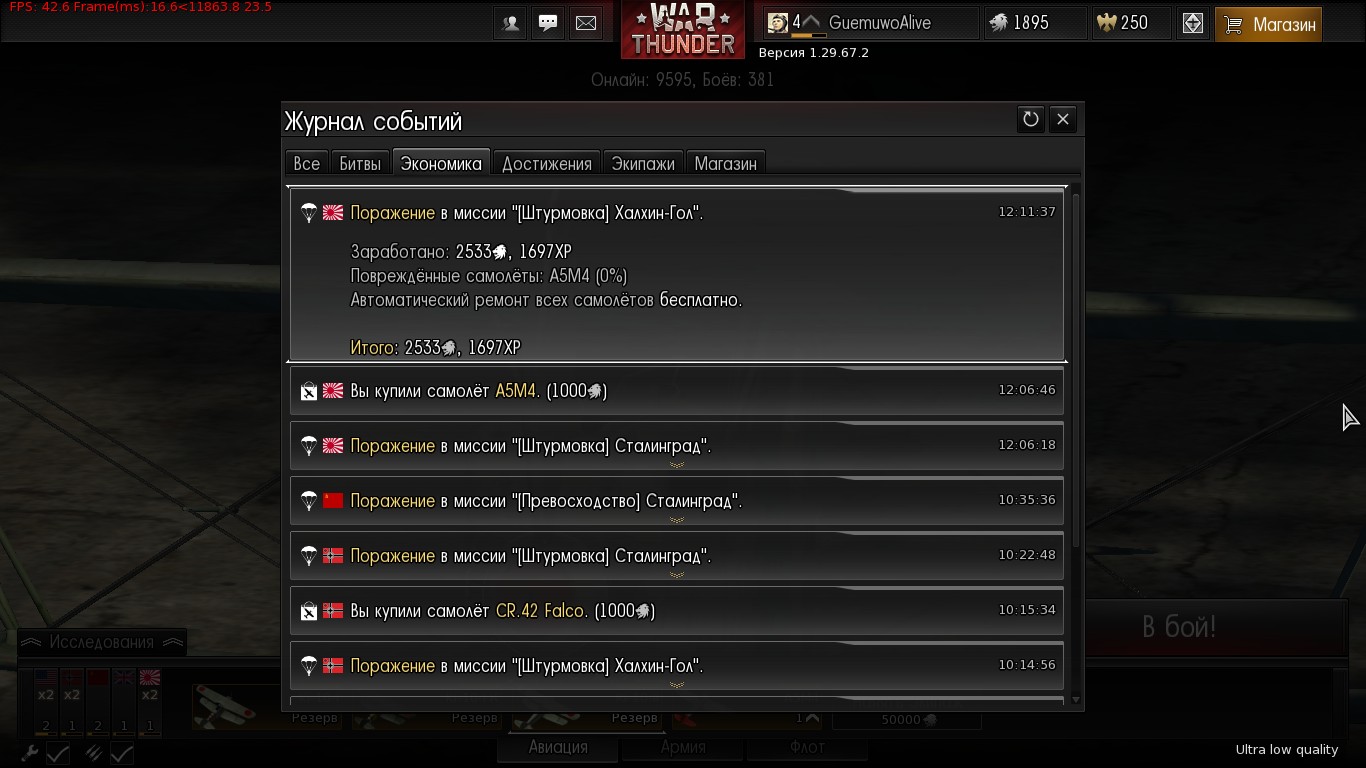The width and height of the screenshot is (1366, 768).
Task: Click the refresh icon in event log header
Action: tap(1031, 119)
